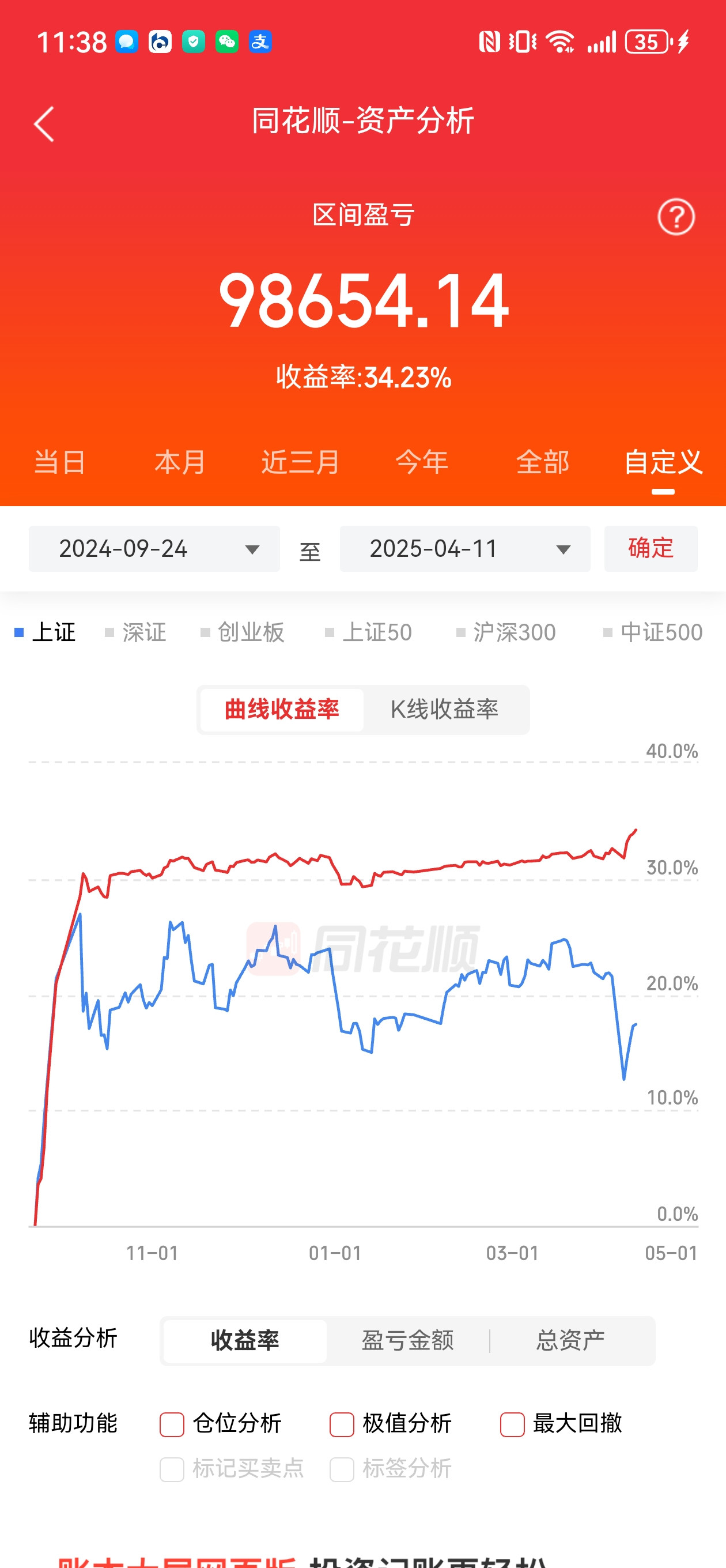726x1568 pixels.
Task: Tap the Alipay status bar icon
Action: 260,42
